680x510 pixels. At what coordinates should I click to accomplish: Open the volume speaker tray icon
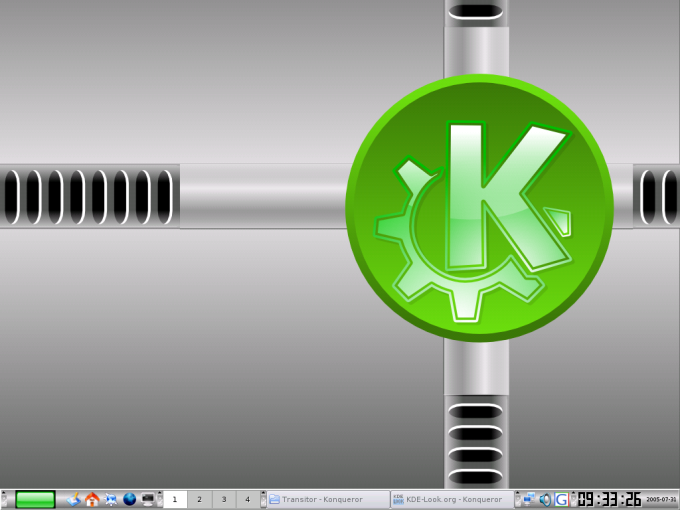pyautogui.click(x=545, y=499)
